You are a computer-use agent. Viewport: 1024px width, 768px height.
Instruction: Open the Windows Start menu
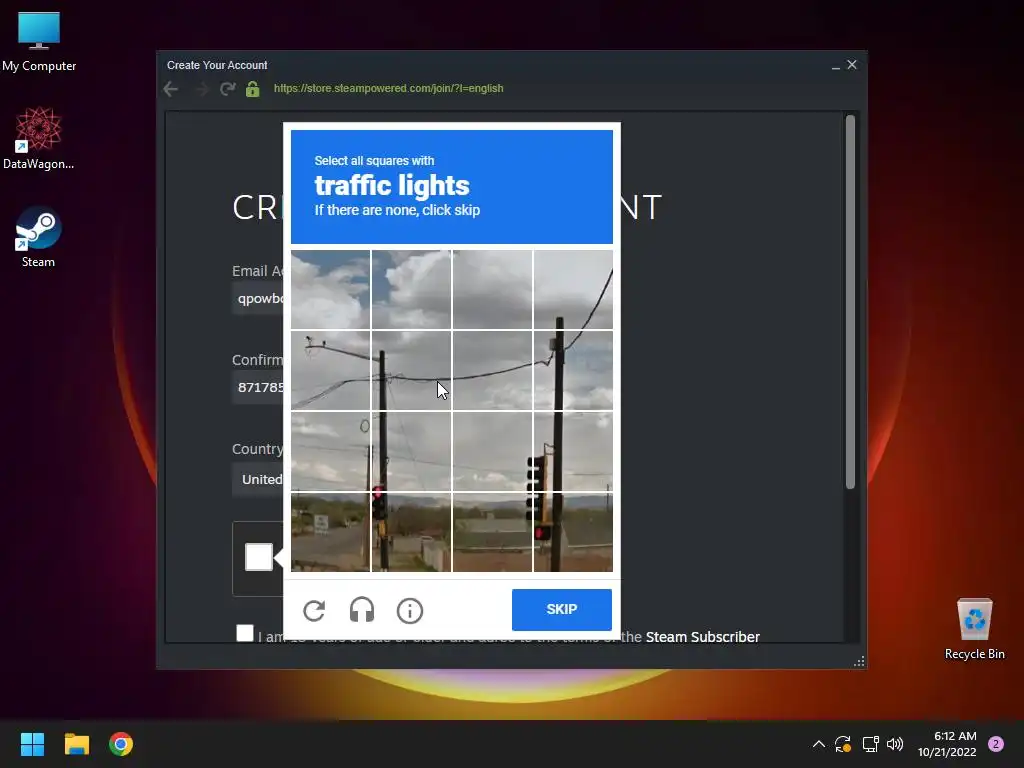[x=32, y=744]
